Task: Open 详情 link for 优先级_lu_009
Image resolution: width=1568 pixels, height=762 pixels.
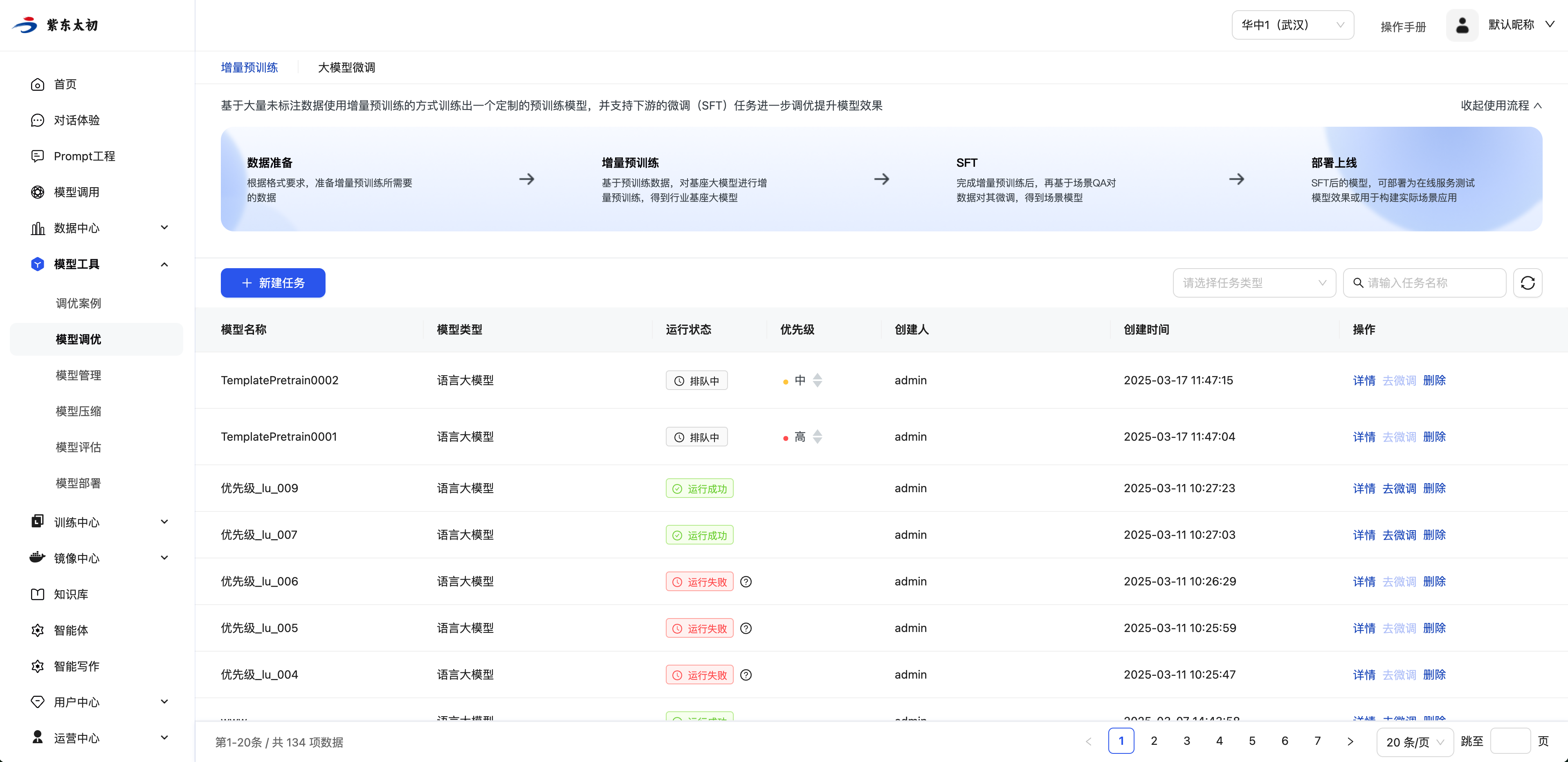Action: (1364, 489)
